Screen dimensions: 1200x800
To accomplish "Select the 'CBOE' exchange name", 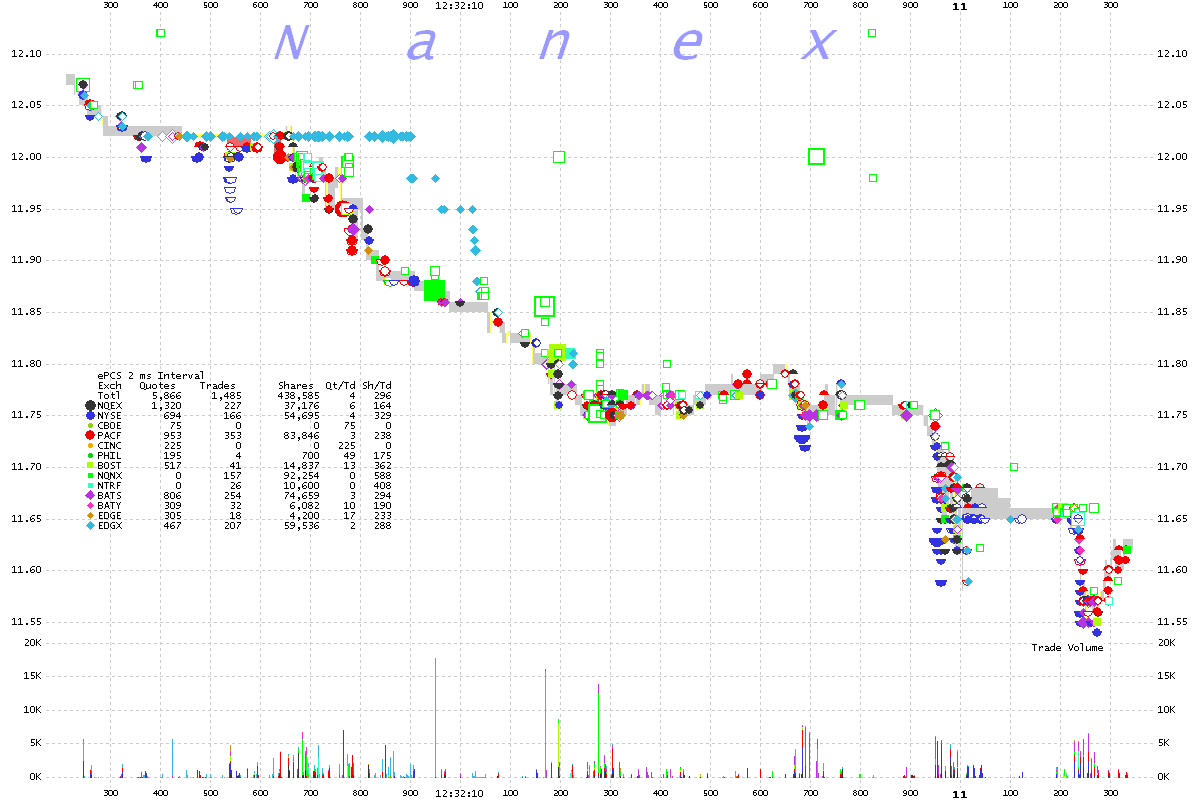I will pos(109,425).
